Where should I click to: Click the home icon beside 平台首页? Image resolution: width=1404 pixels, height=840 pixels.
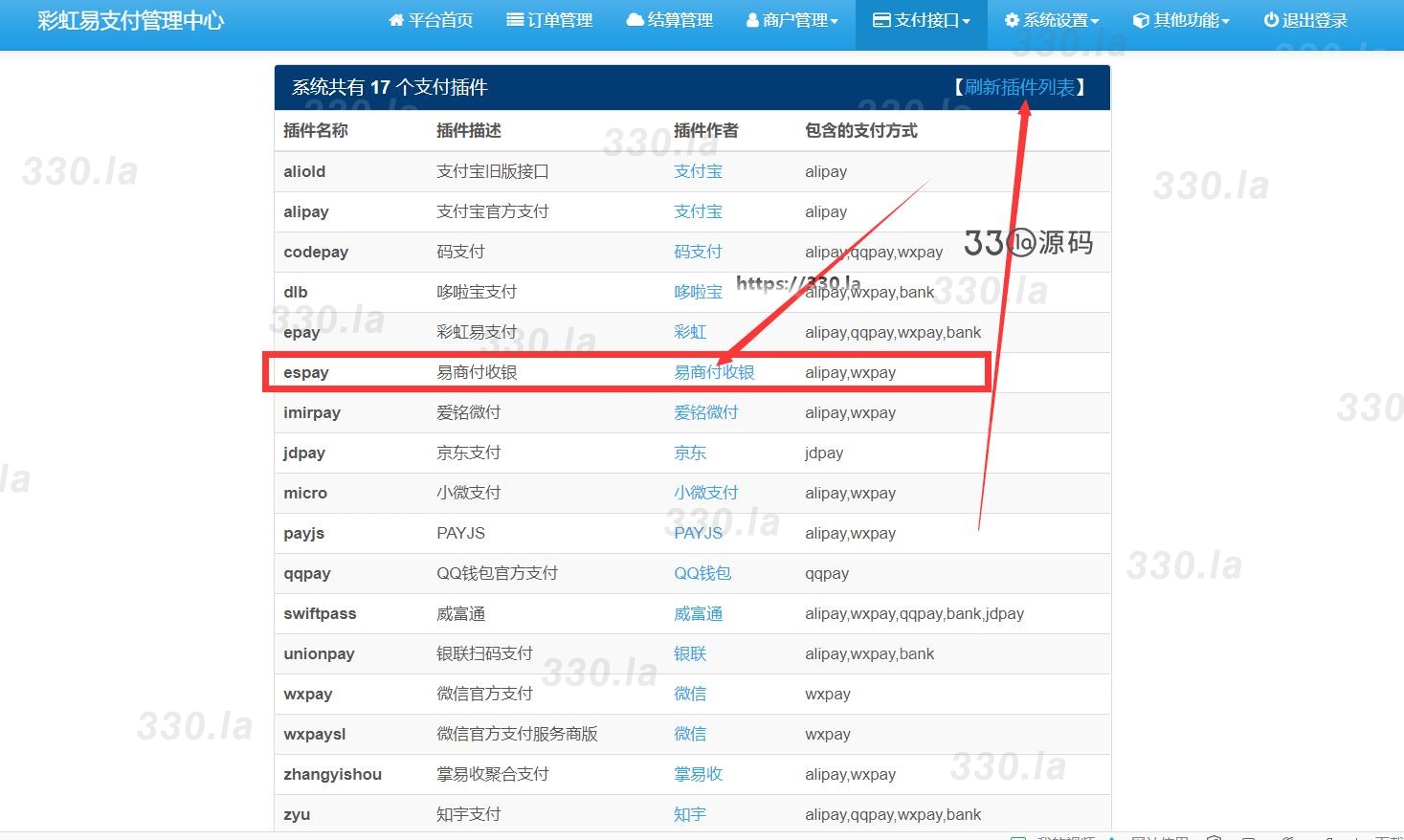pos(396,20)
